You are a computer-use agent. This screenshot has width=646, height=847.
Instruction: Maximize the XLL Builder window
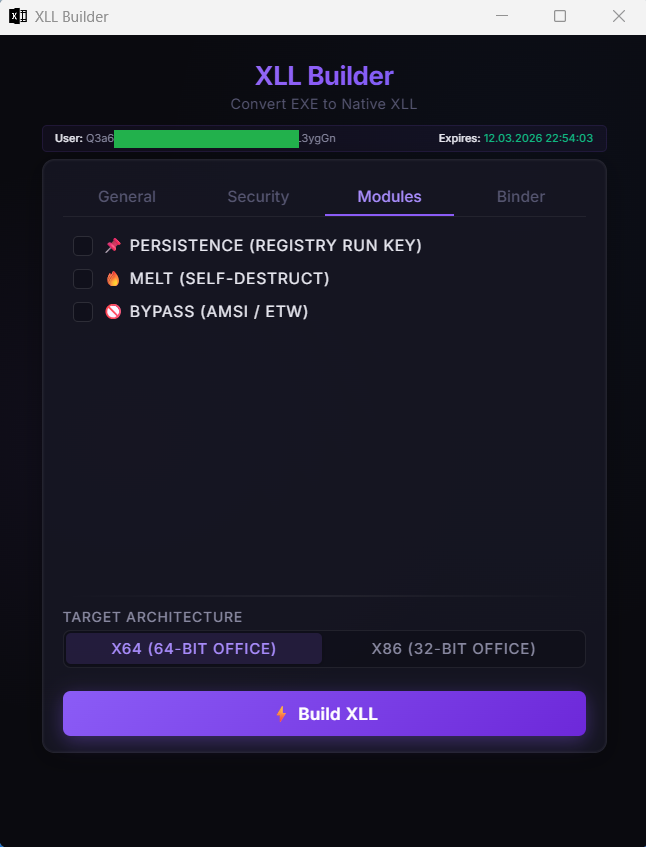click(560, 16)
